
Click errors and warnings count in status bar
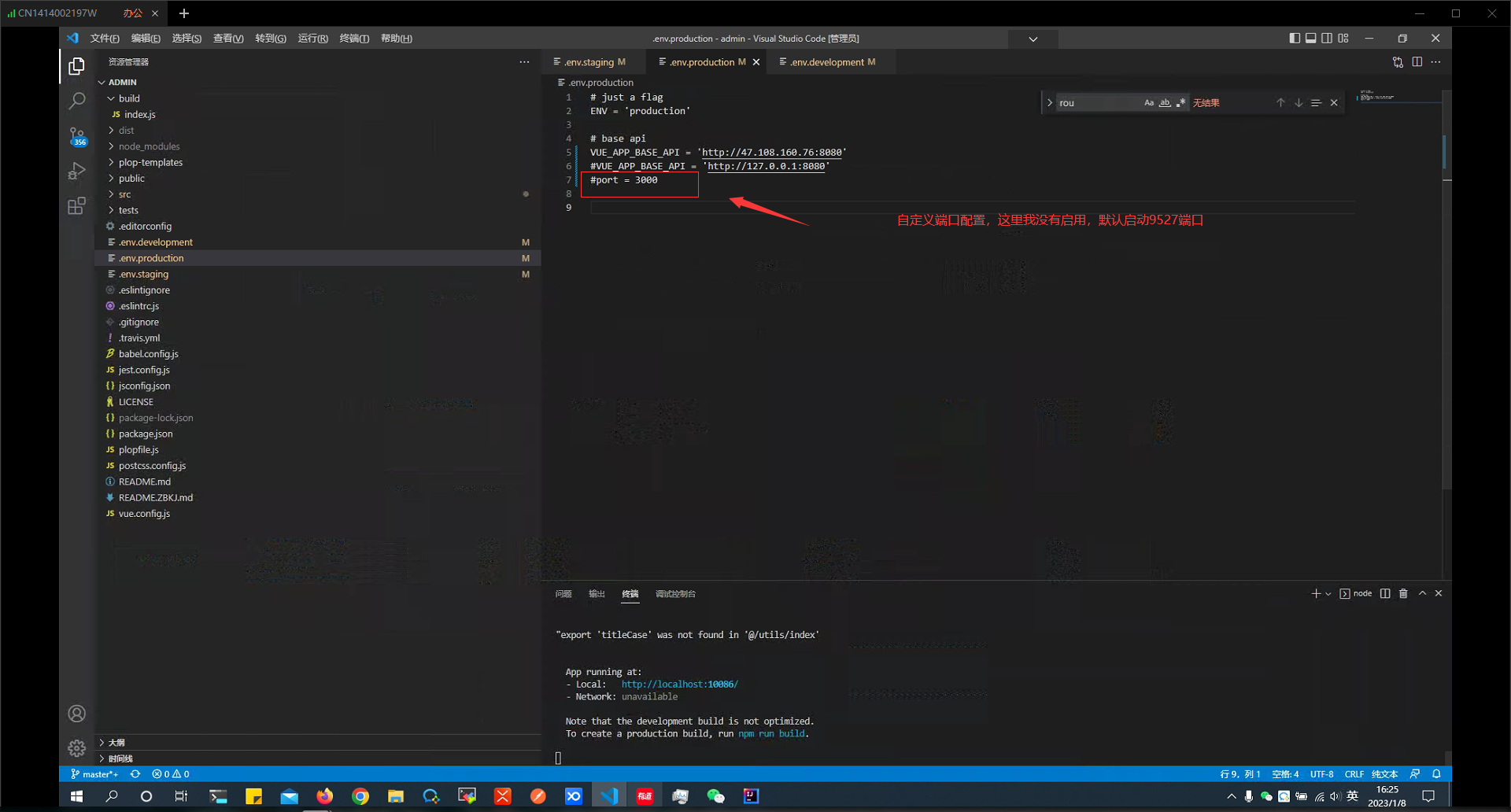[171, 774]
